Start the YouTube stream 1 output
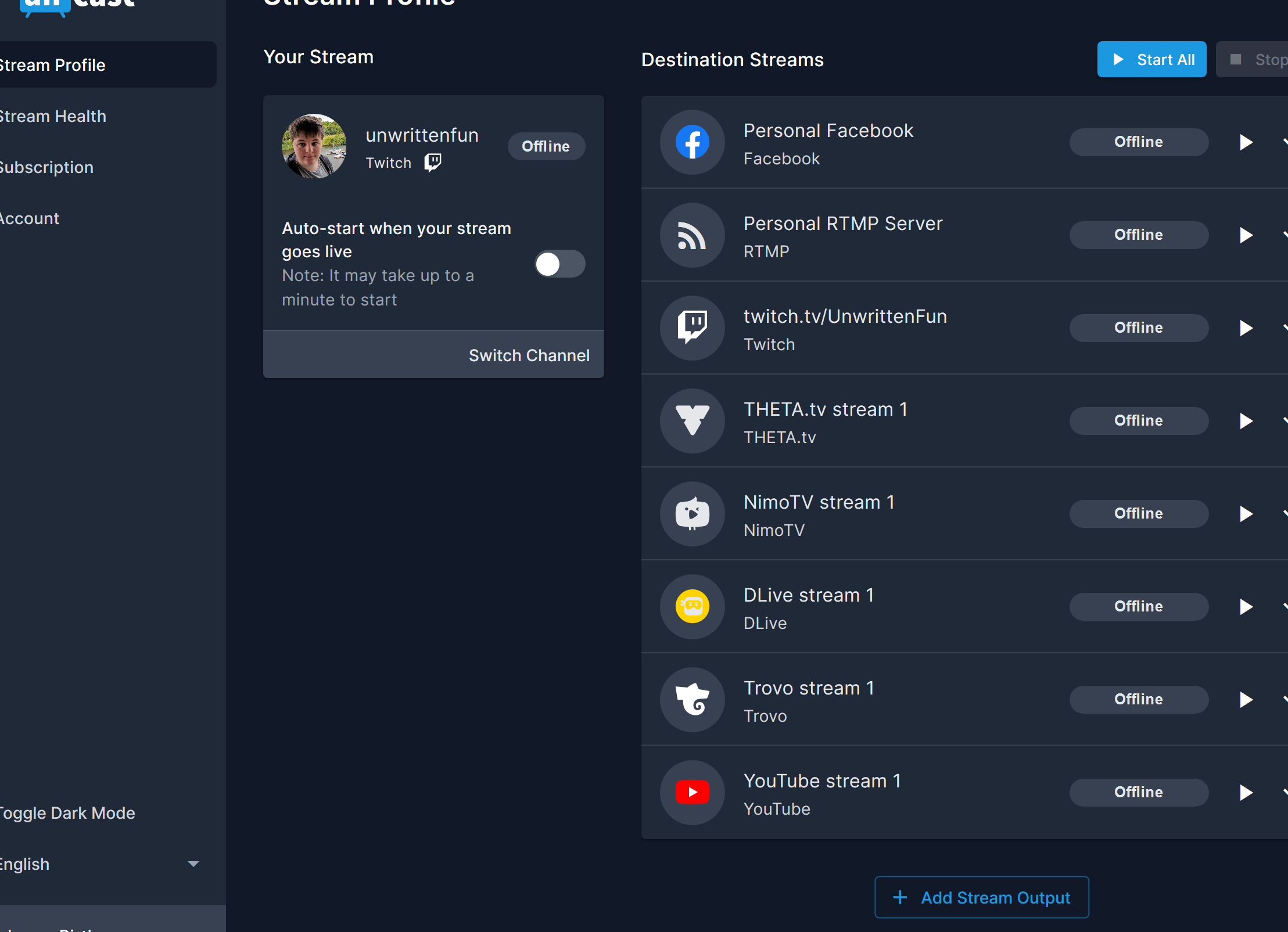Viewport: 1288px width, 932px height. tap(1246, 793)
